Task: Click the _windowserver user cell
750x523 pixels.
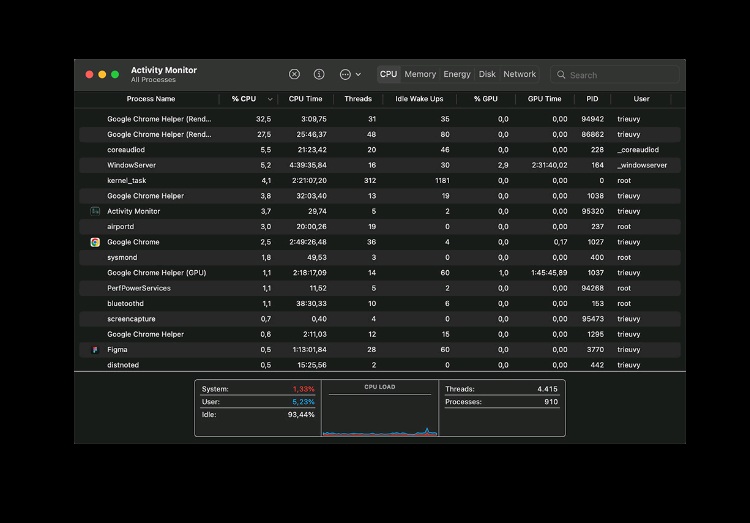Action: pos(642,165)
